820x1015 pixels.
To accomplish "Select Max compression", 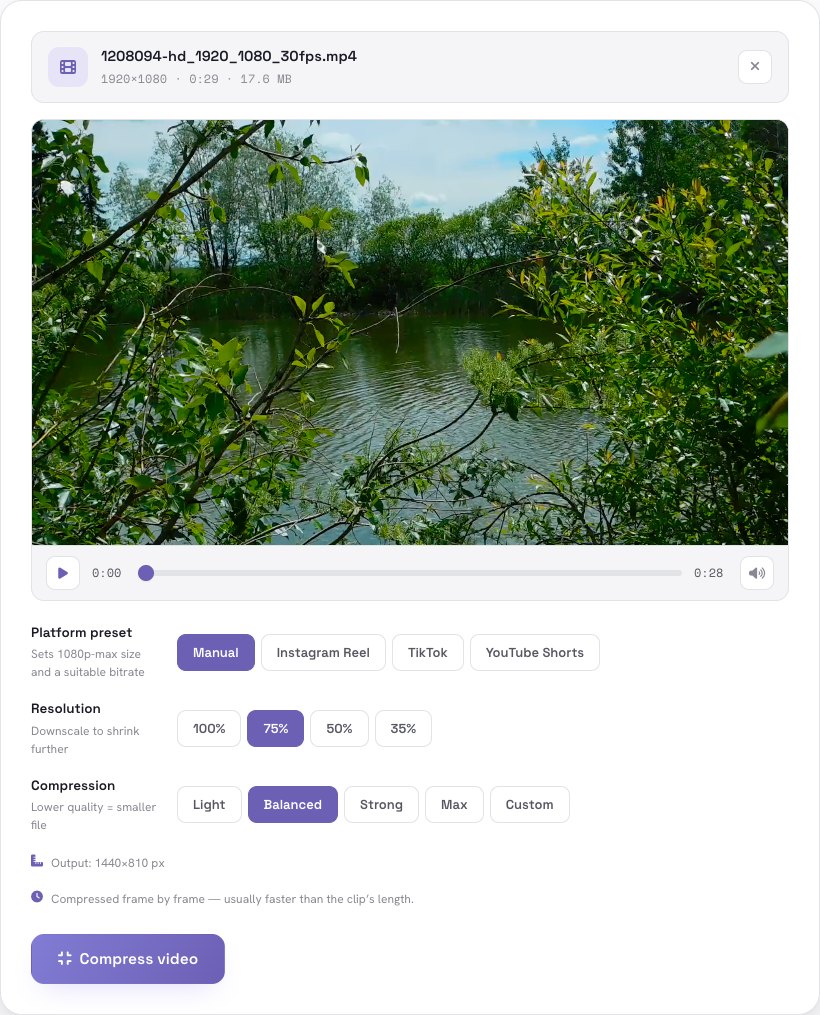I will tap(454, 805).
